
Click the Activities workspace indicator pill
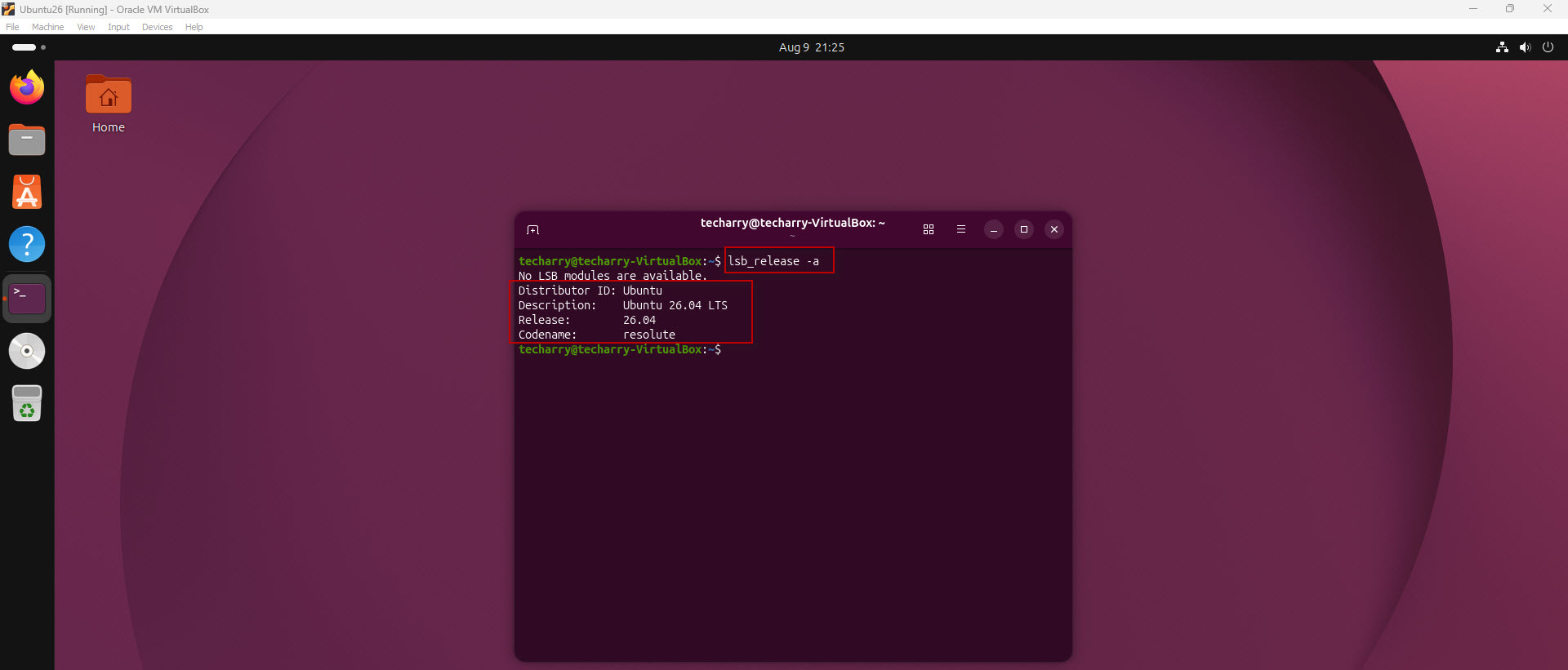tap(24, 47)
